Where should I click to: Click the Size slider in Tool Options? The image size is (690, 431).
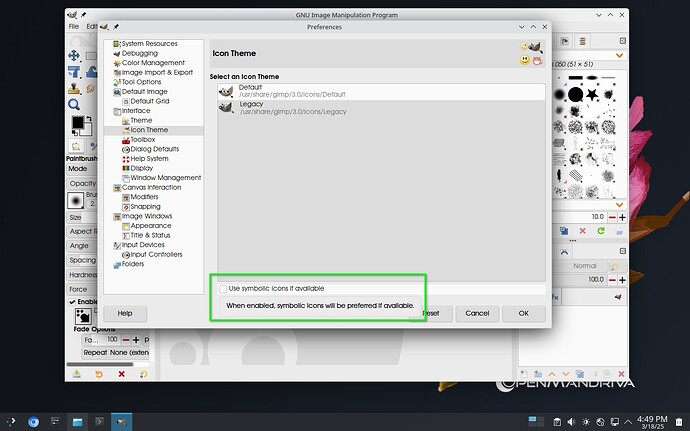[x=82, y=217]
